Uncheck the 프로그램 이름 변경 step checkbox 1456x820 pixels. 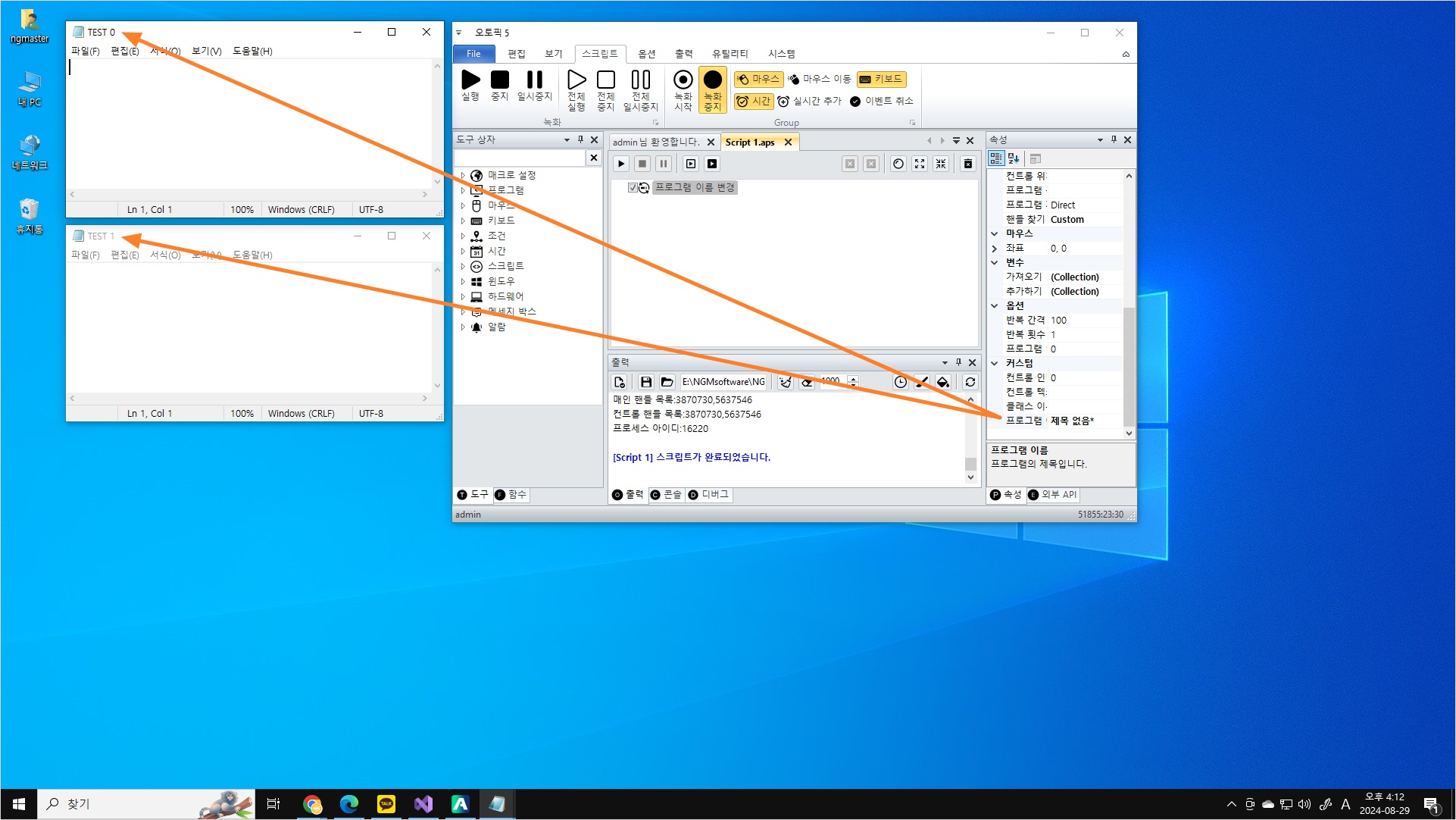tap(633, 187)
